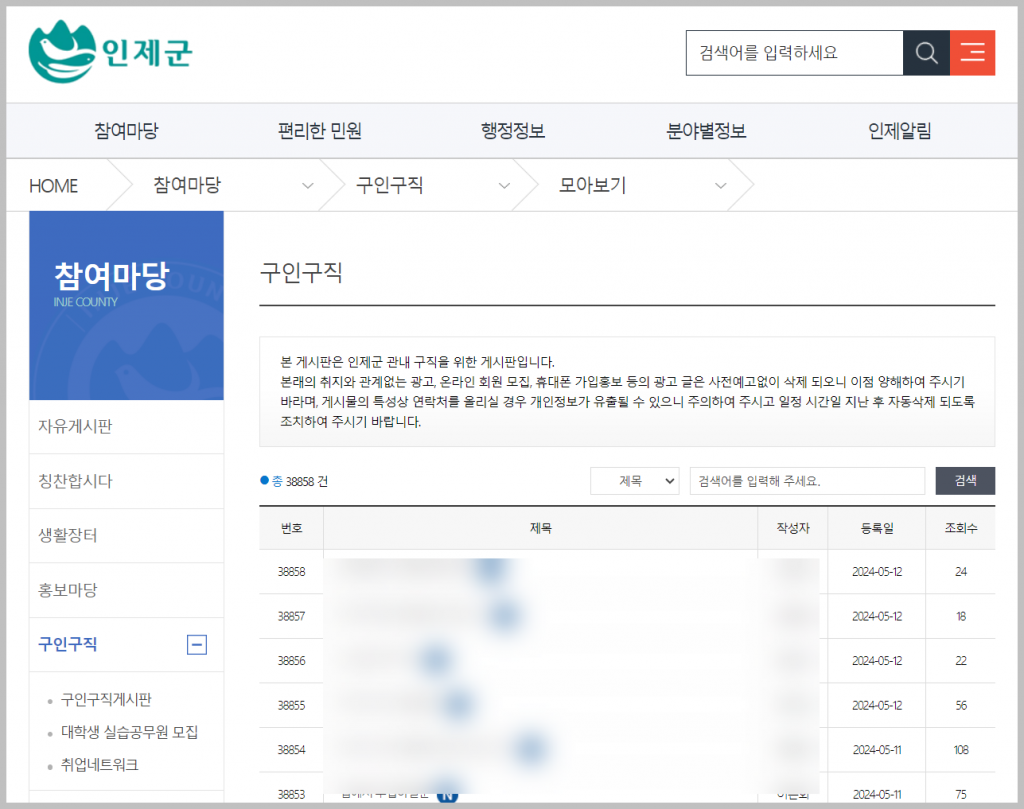Click post number 38858
Viewport: 1024px width, 809px height.
pos(291,572)
